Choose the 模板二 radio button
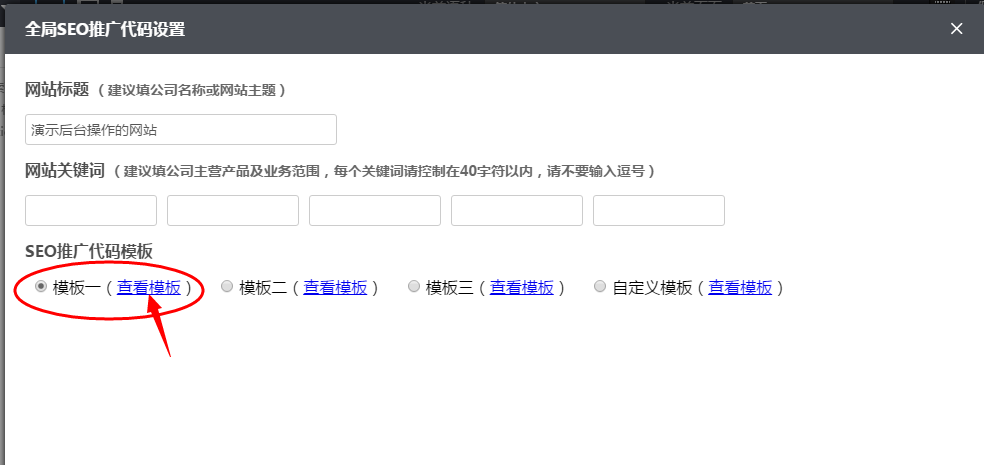This screenshot has height=465, width=984. 227,287
